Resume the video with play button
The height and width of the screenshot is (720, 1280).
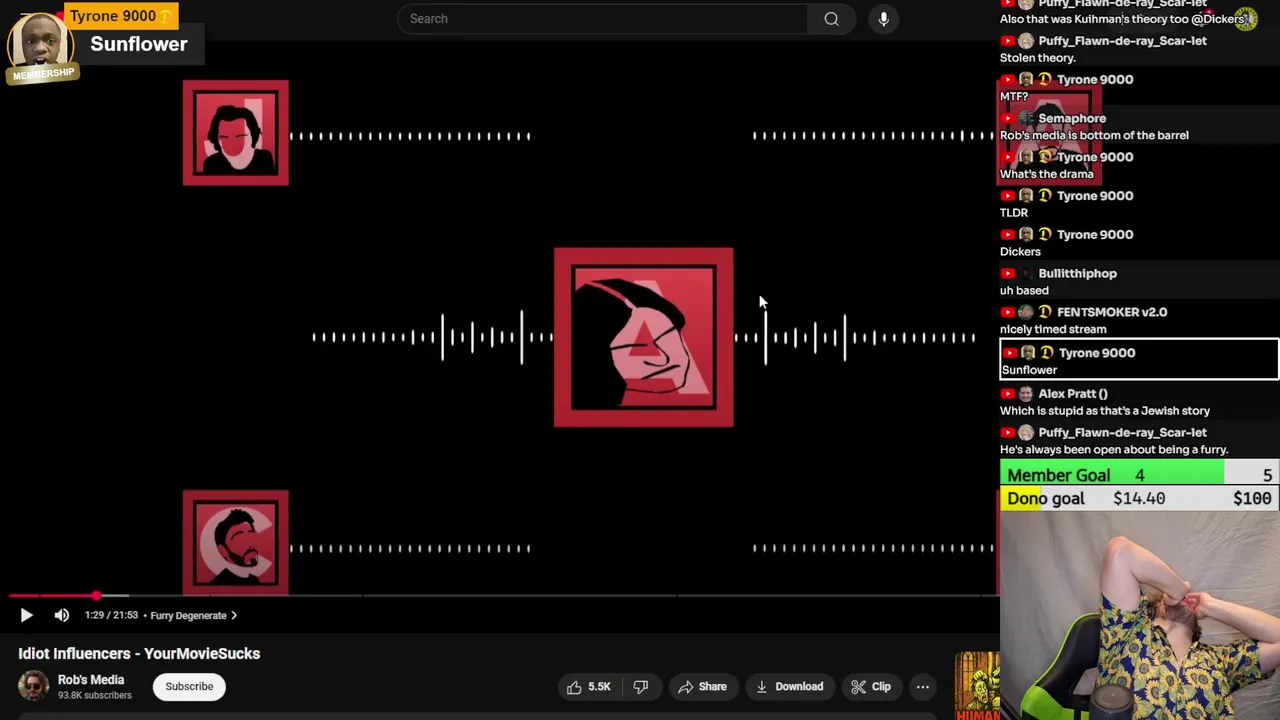click(26, 615)
